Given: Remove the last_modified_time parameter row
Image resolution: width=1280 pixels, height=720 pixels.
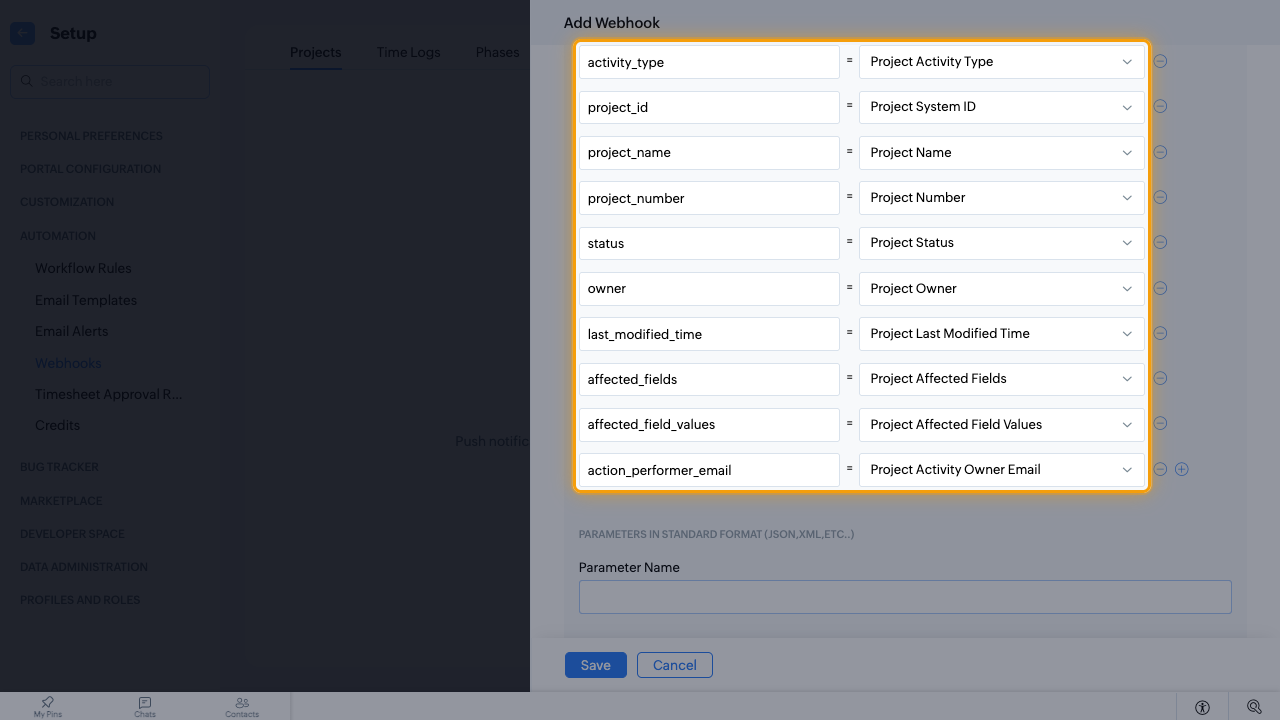Looking at the screenshot, I should tap(1160, 333).
